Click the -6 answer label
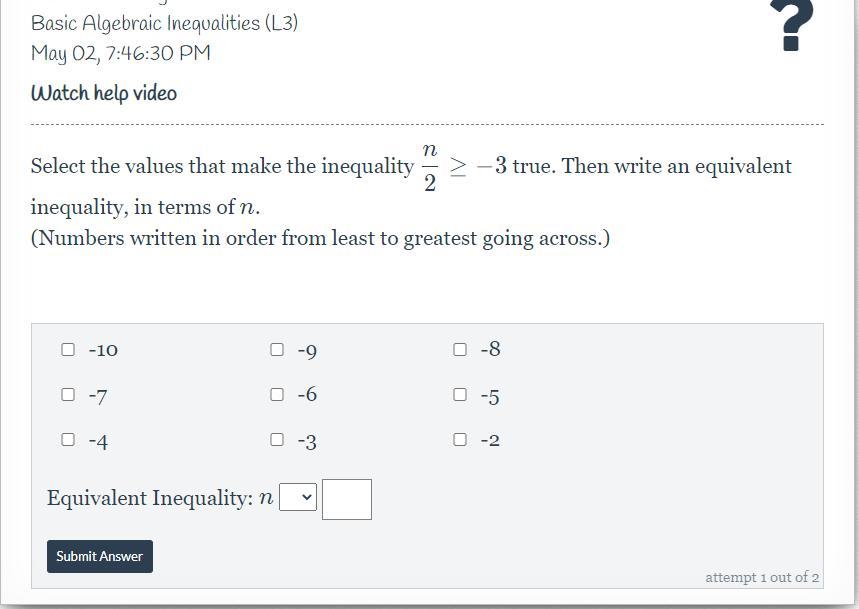This screenshot has width=859, height=609. pyautogui.click(x=307, y=395)
